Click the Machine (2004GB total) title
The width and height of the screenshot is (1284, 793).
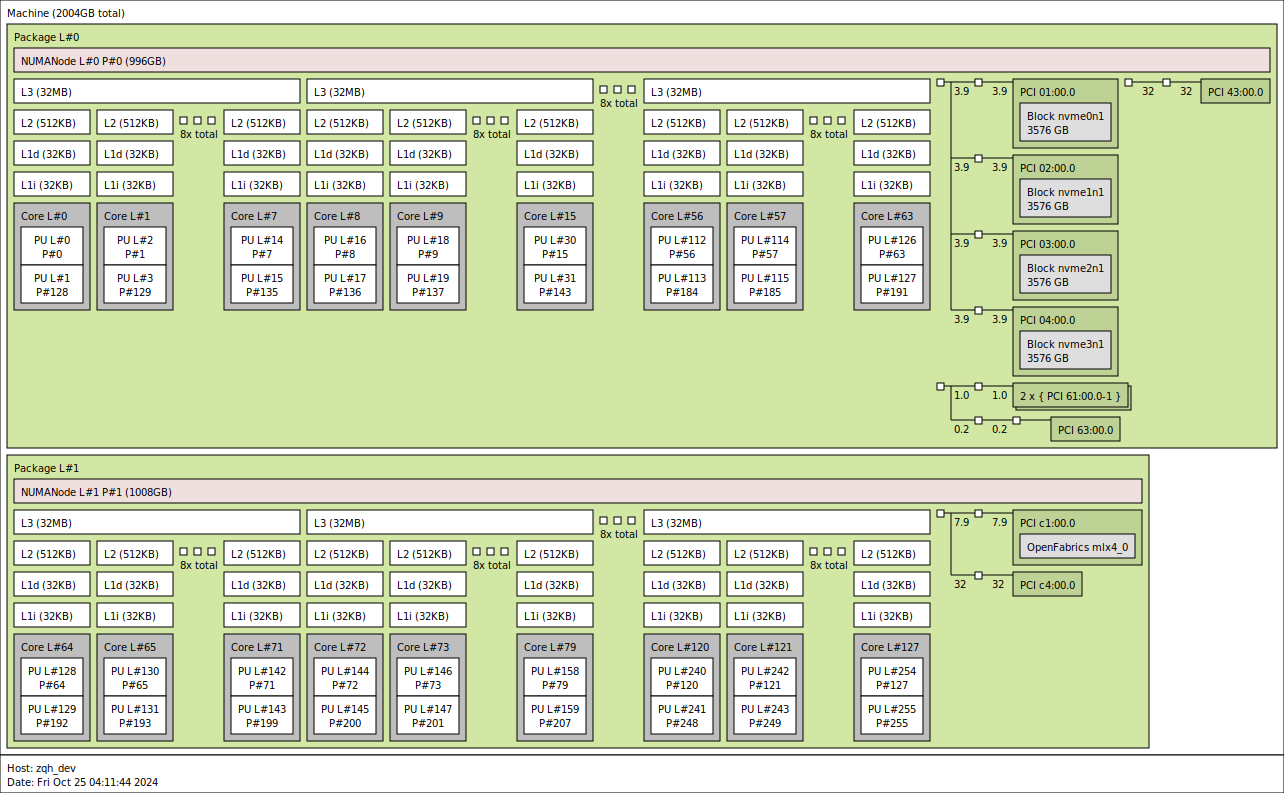66,13
